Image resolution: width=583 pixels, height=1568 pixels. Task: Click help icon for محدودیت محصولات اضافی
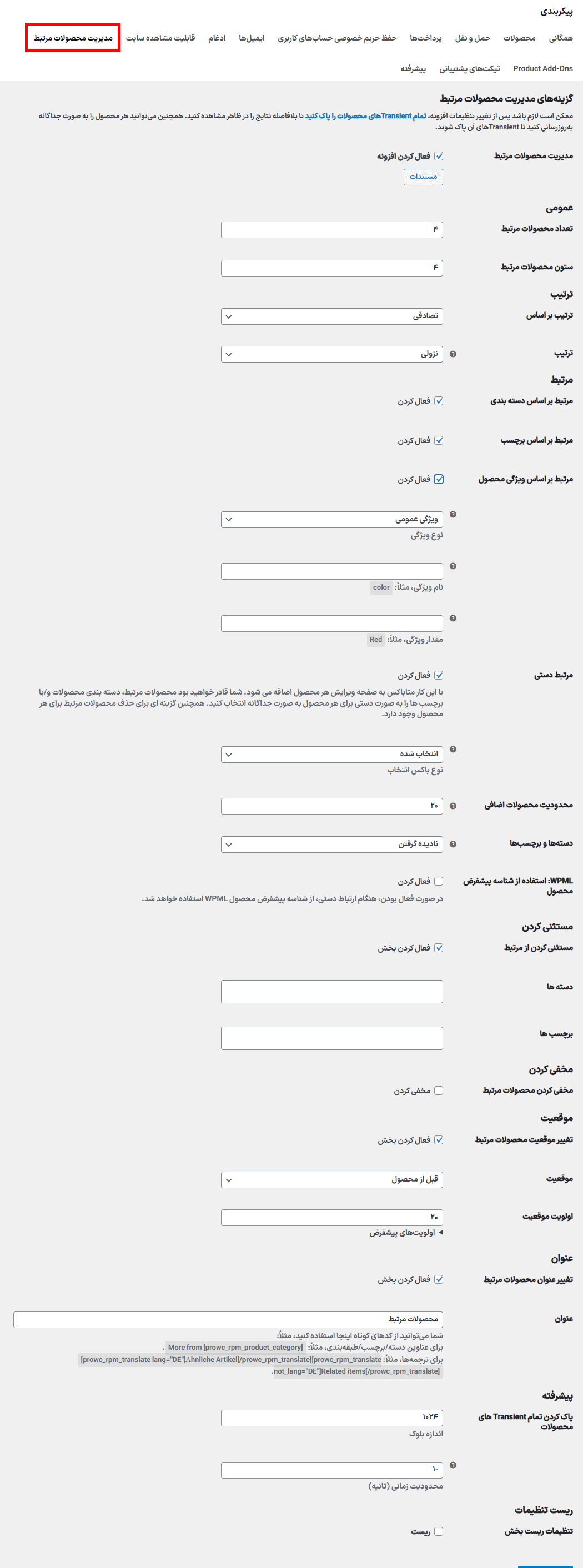(453, 806)
